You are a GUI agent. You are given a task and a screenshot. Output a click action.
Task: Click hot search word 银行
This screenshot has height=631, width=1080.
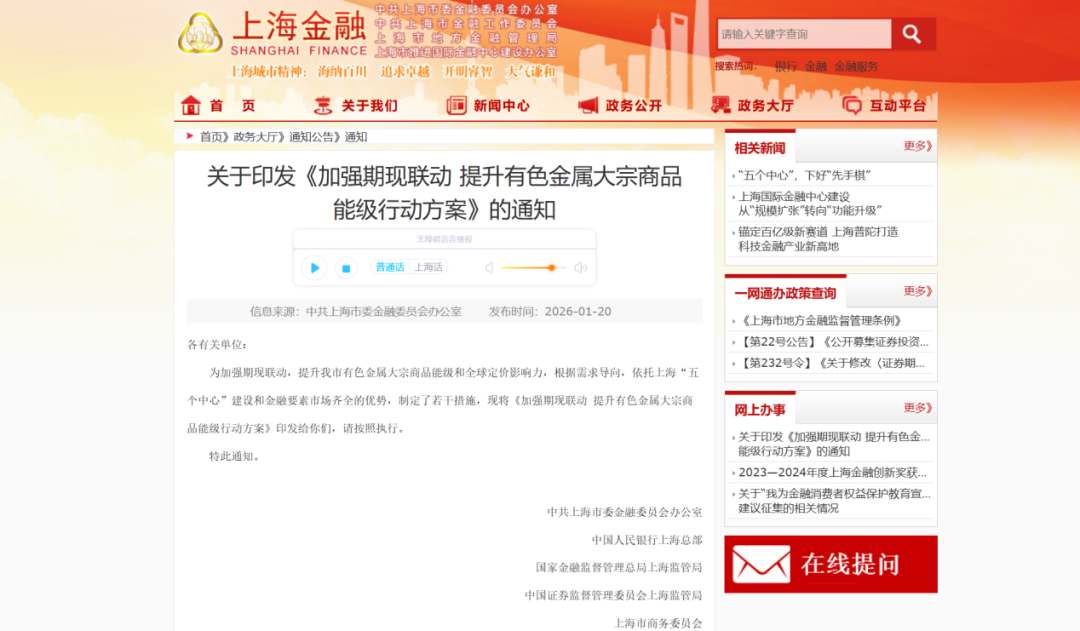coord(785,66)
